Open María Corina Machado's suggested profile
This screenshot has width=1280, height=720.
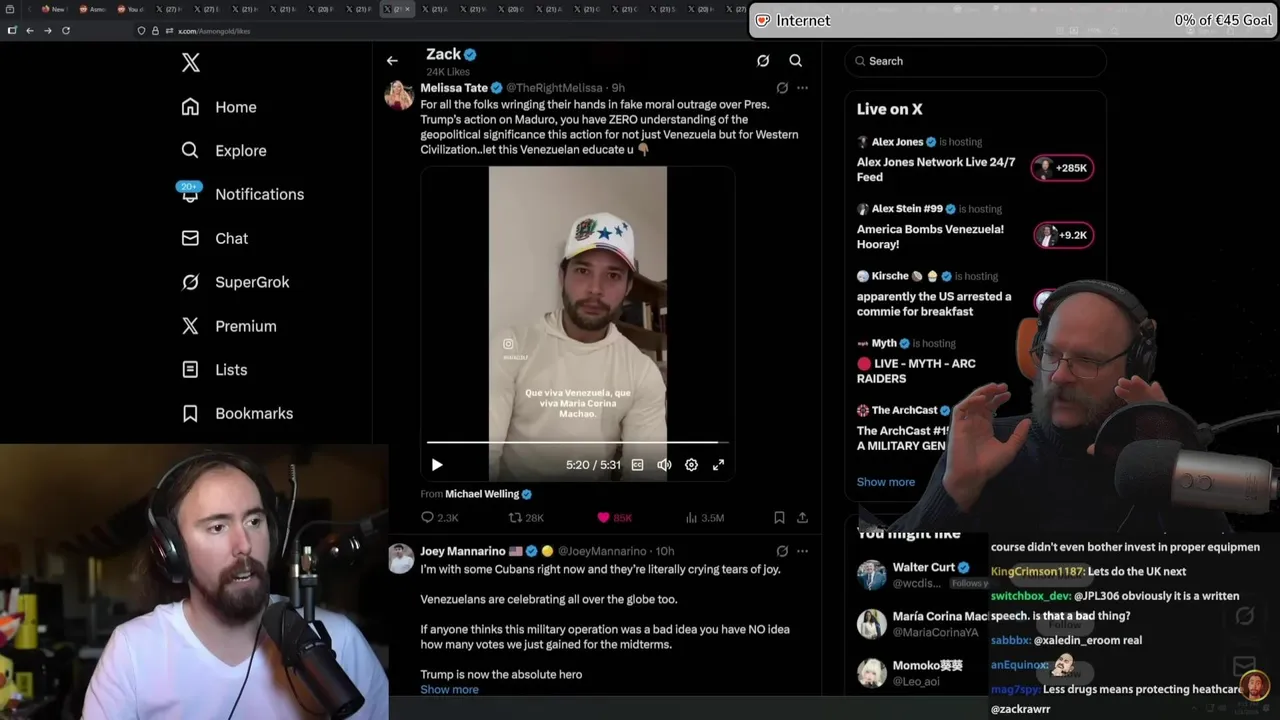point(923,624)
